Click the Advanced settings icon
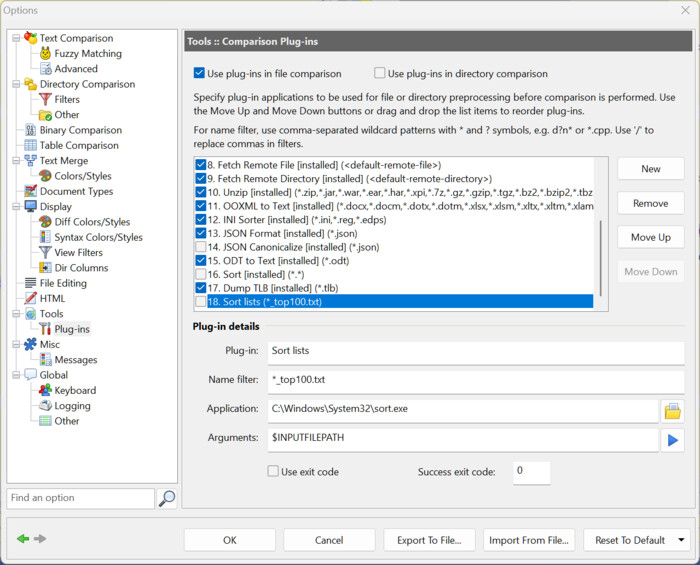 tap(46, 69)
